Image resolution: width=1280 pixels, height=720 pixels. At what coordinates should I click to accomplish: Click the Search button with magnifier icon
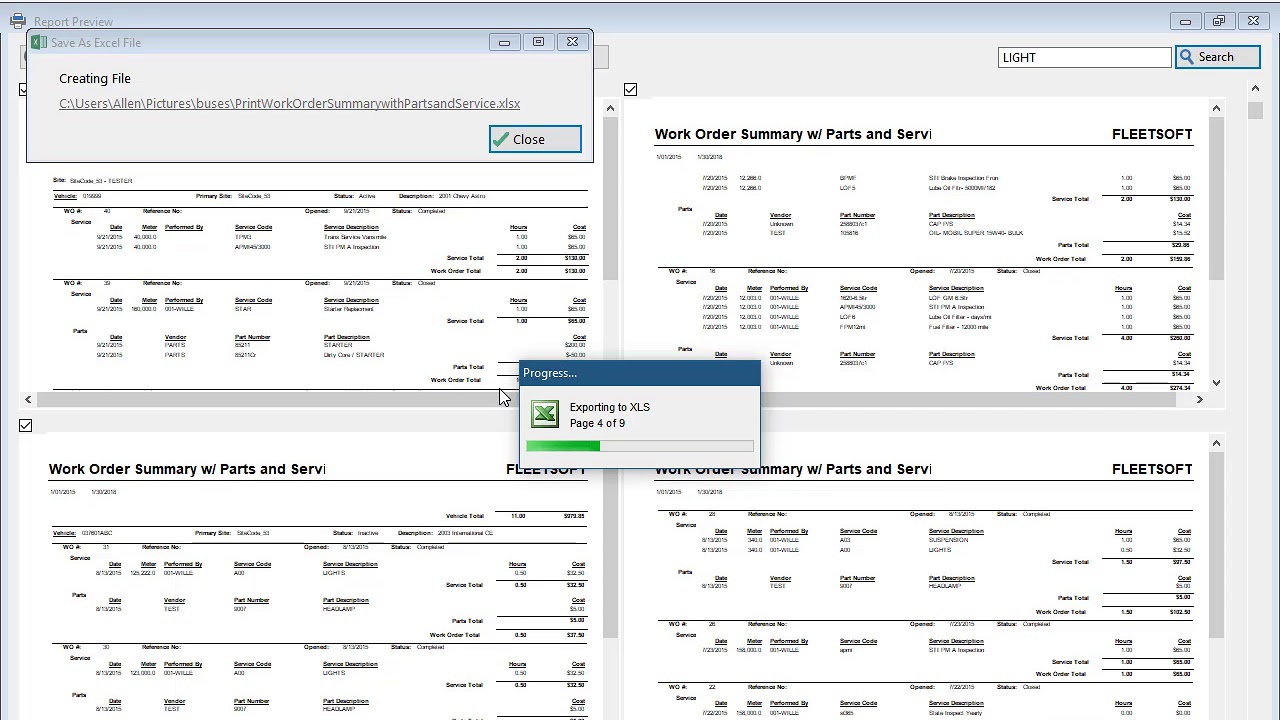coord(1217,57)
